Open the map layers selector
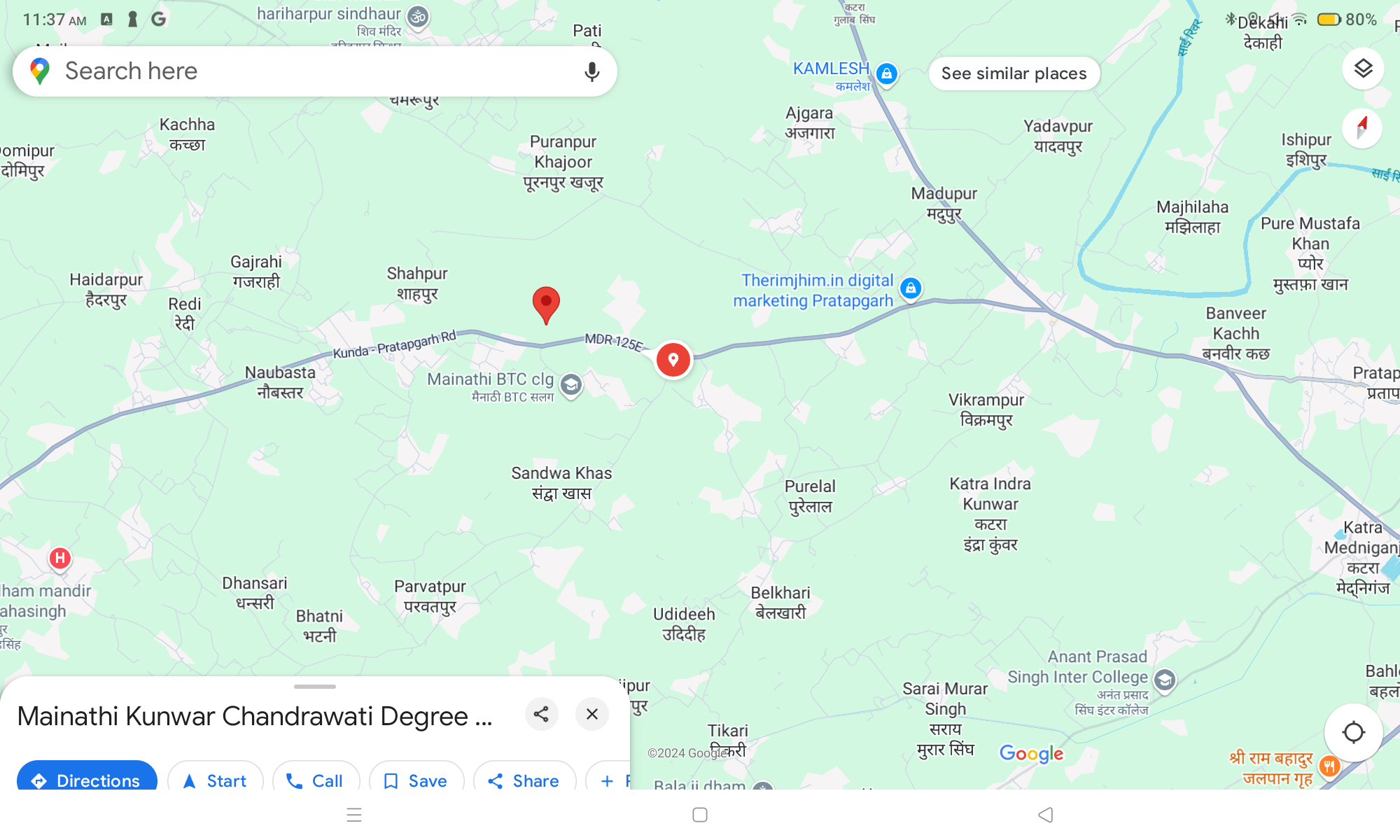The image size is (1400, 840). (x=1362, y=69)
